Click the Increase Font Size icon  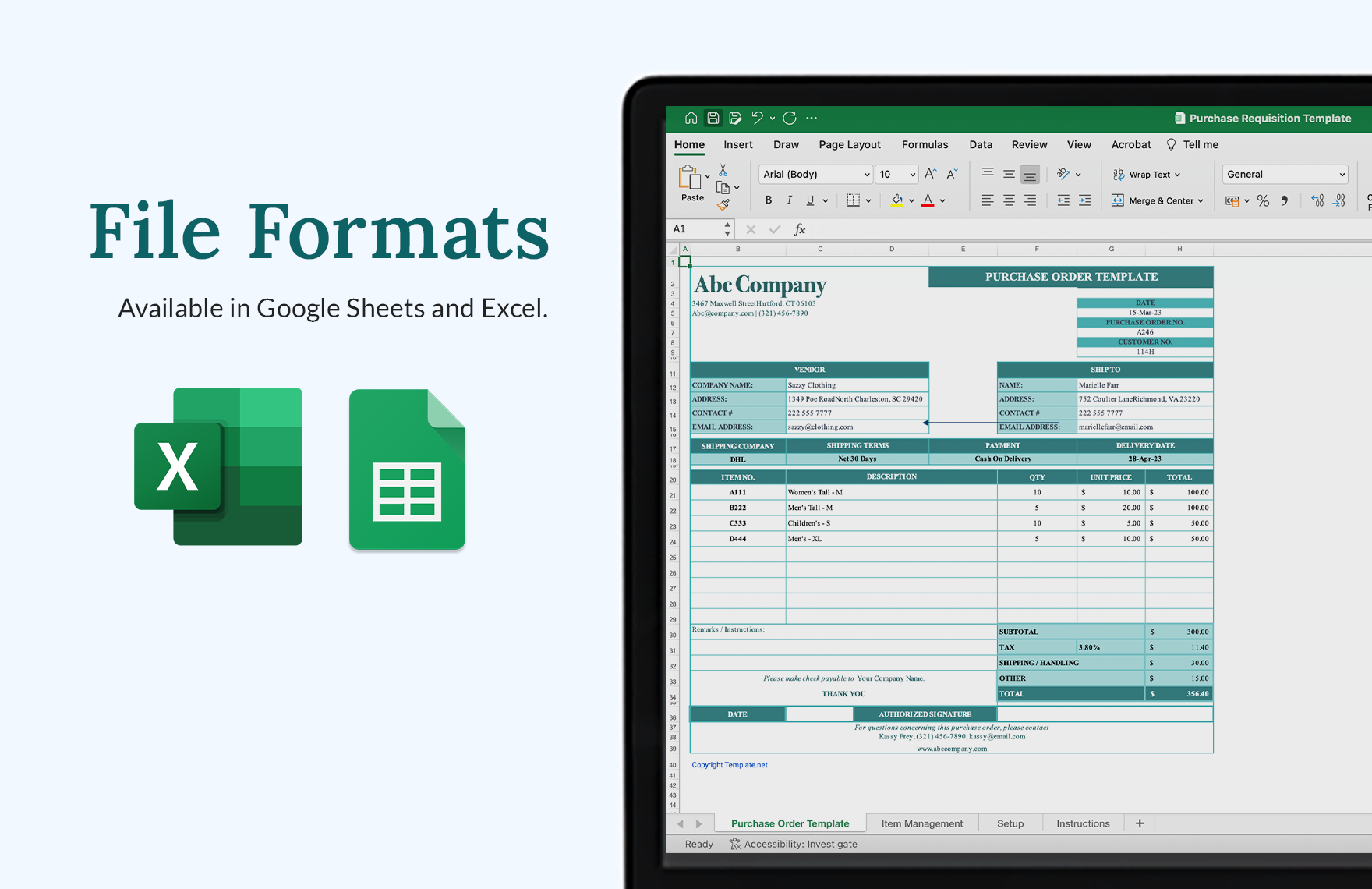tap(929, 174)
